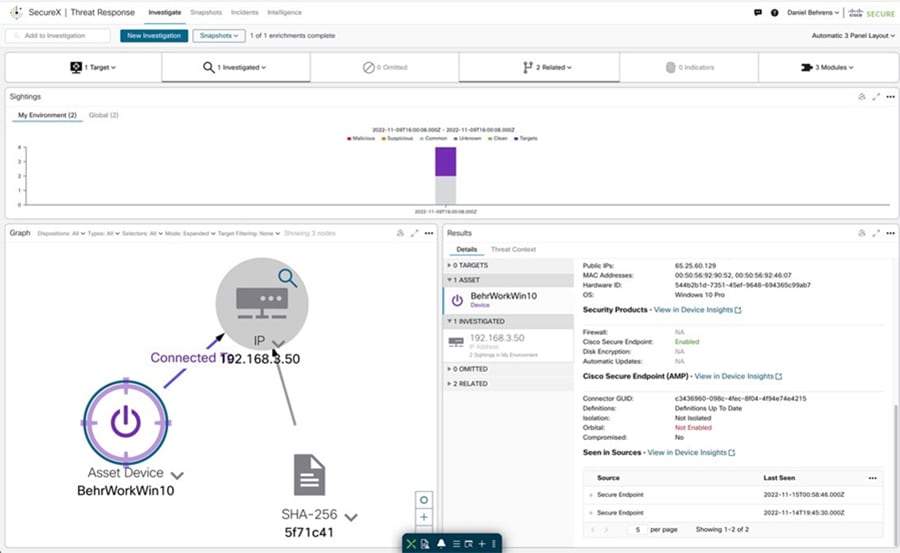Expand the 0 TARGETS section

tap(509, 265)
